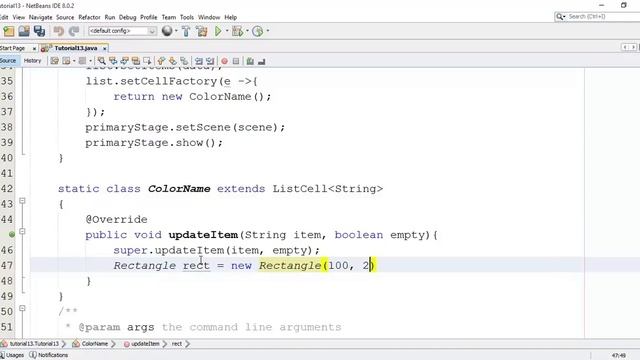Image resolution: width=640 pixels, height=360 pixels.
Task: Click the New Project icon
Action: [9, 31]
